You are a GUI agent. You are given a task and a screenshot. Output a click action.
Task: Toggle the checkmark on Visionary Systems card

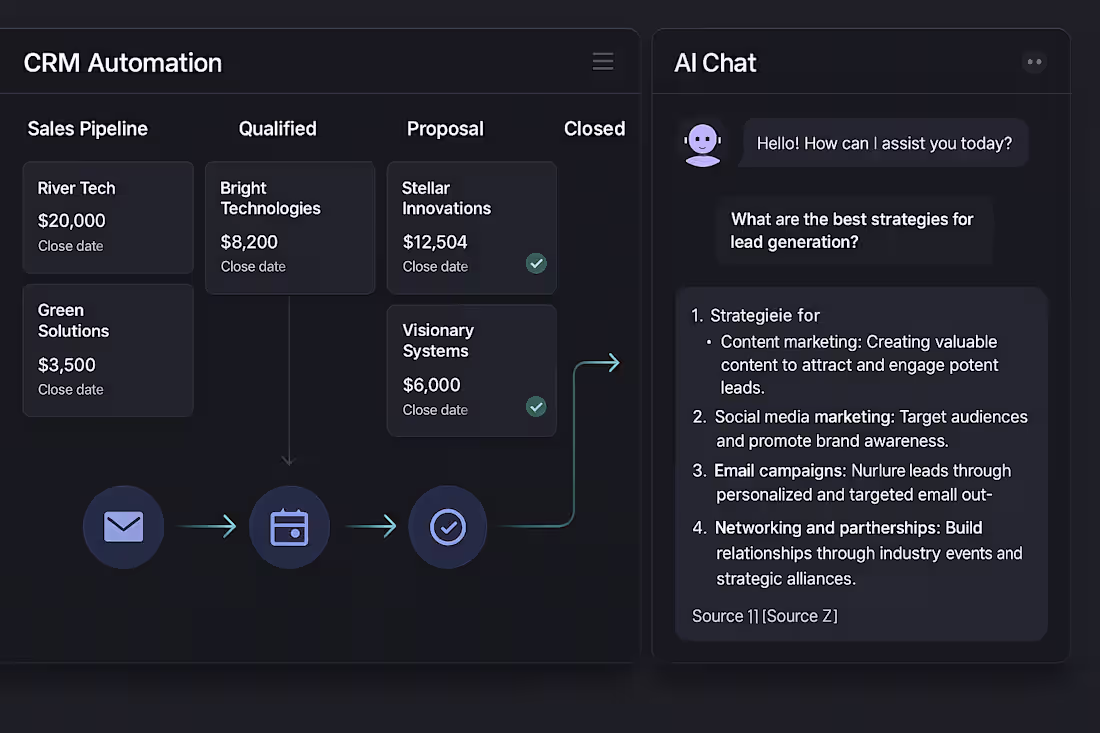pos(536,406)
